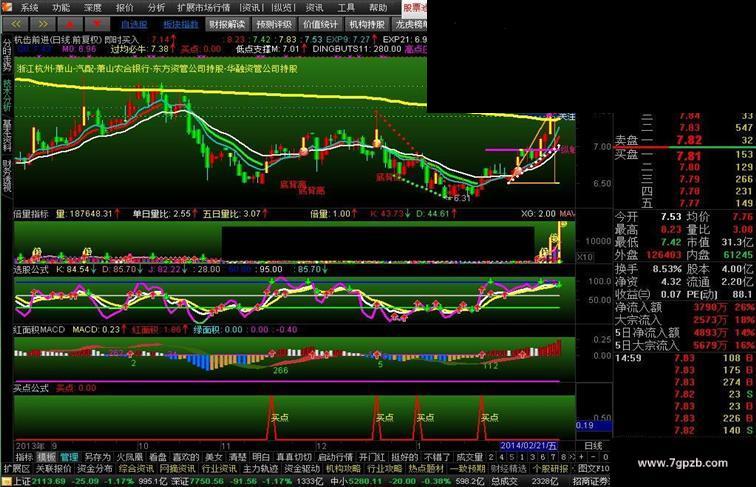This screenshot has height=487, width=756.
Task: Click the 6.31 low price marker on the candlestick chart
Action: [x=461, y=198]
